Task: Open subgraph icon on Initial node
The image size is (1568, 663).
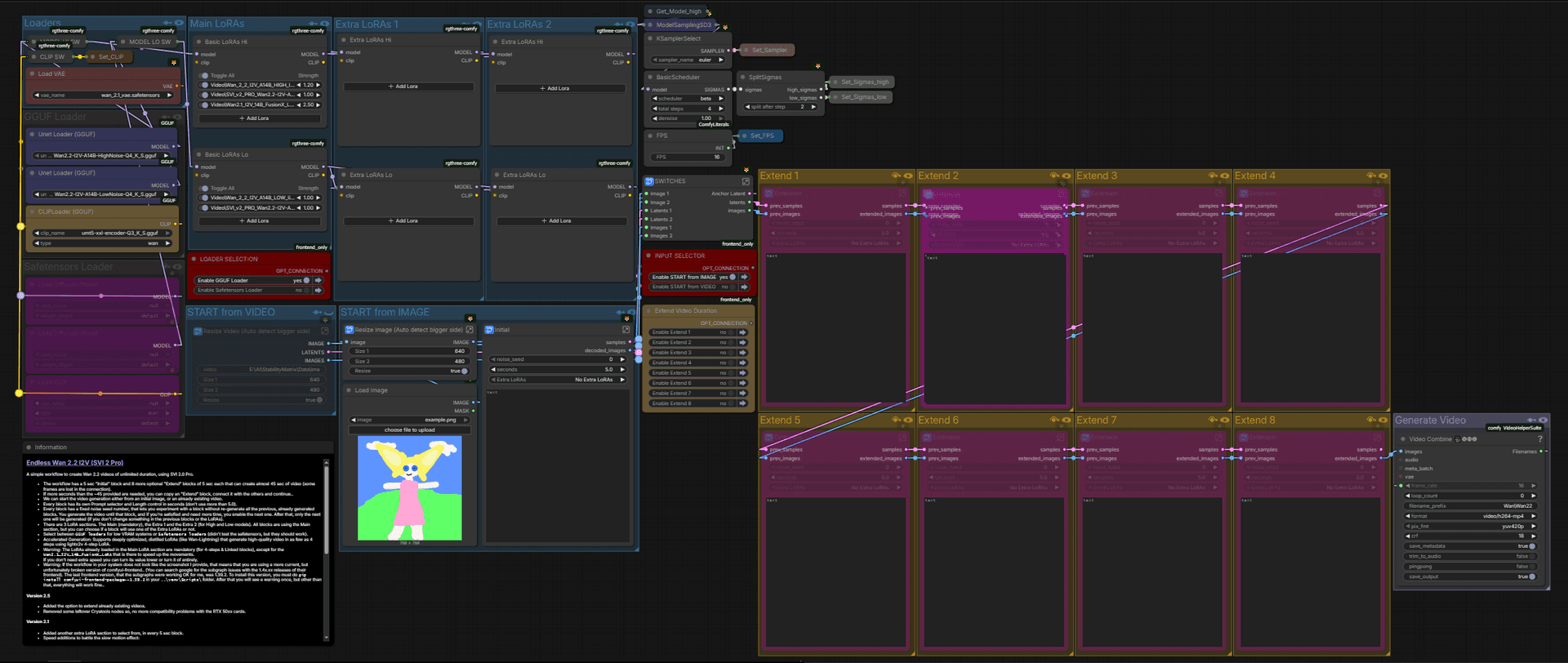Action: point(626,330)
